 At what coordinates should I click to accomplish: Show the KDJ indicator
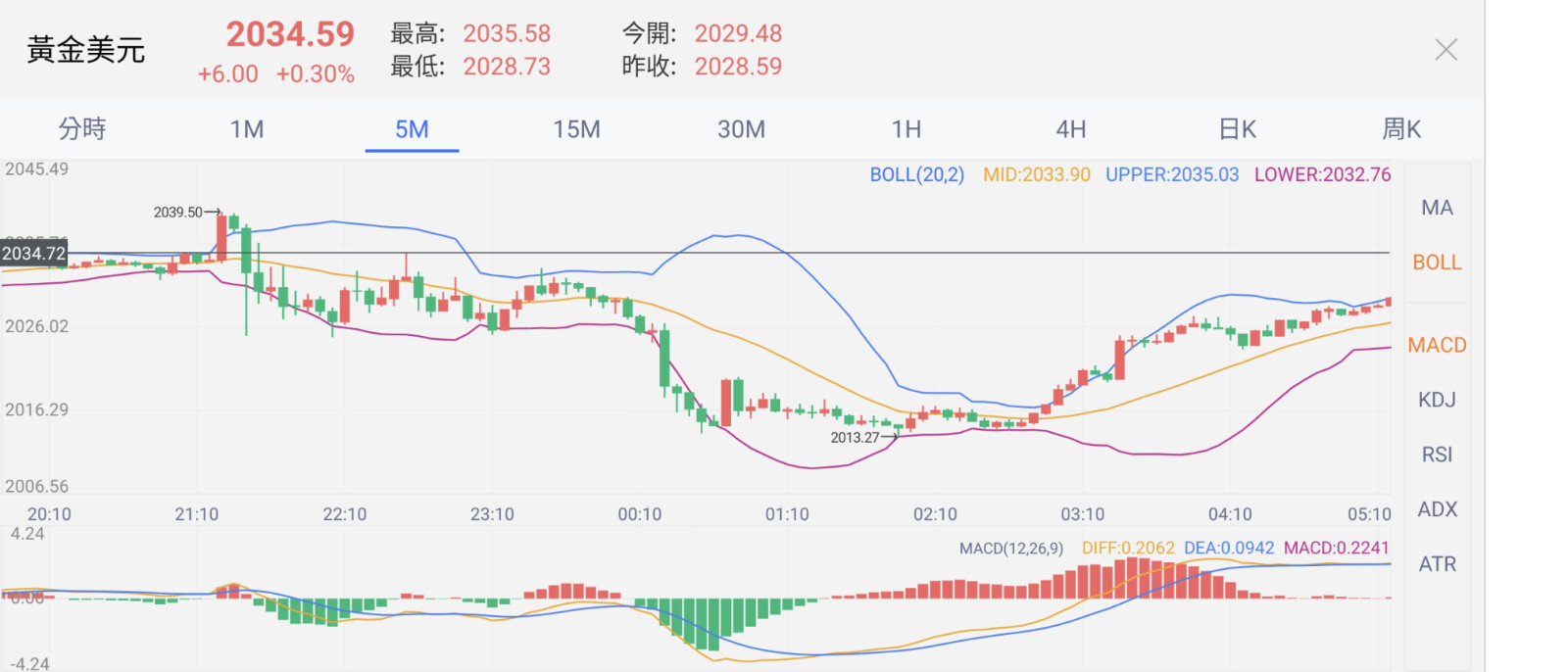point(1437,400)
